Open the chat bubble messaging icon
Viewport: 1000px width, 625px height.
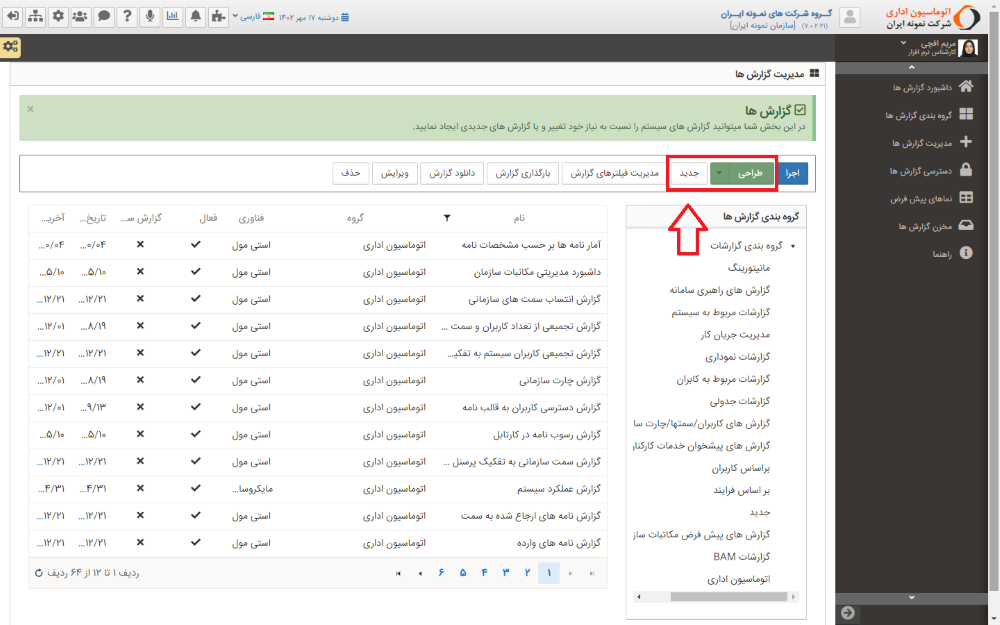point(103,14)
